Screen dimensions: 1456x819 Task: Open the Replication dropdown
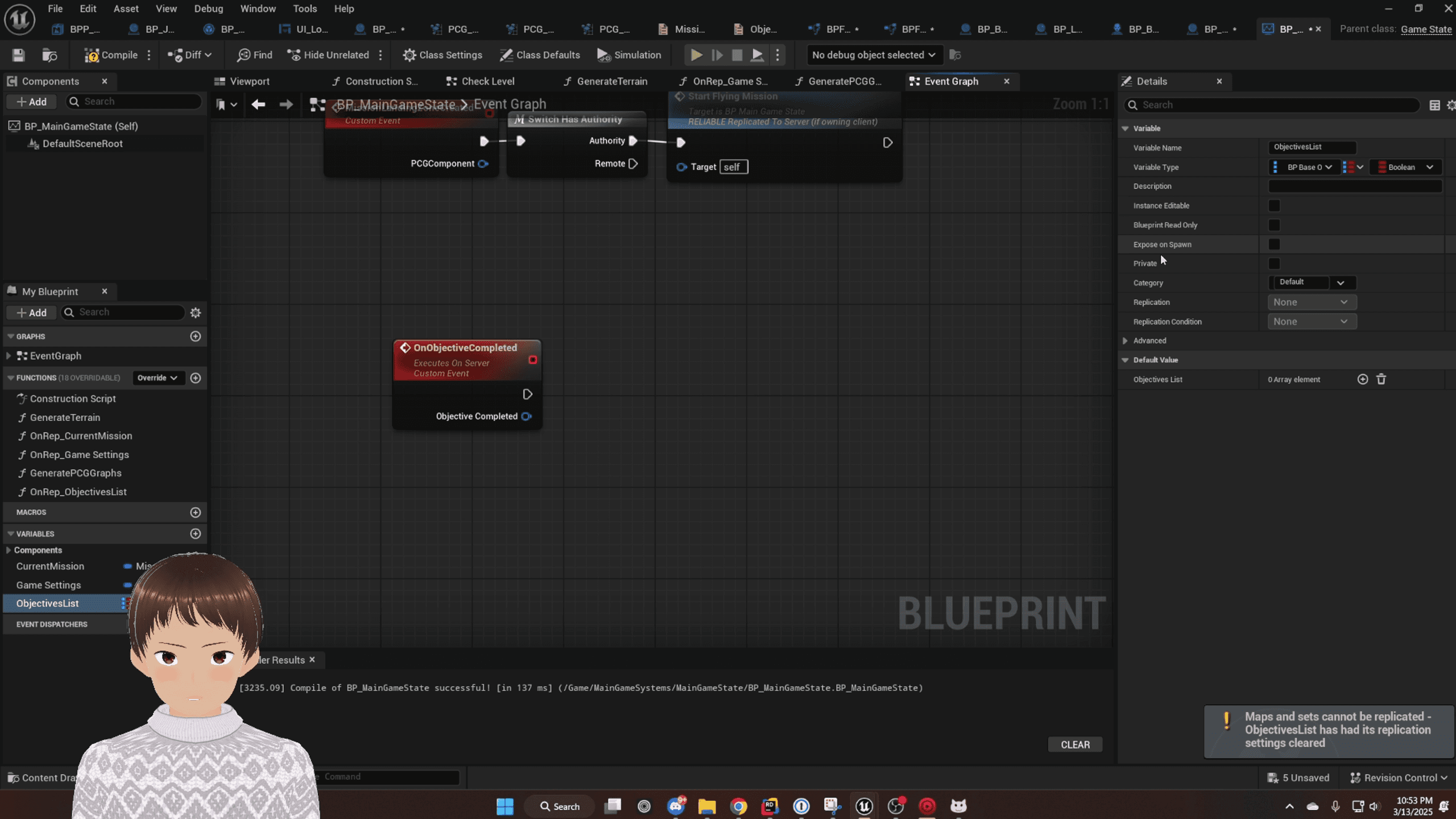tap(1310, 303)
